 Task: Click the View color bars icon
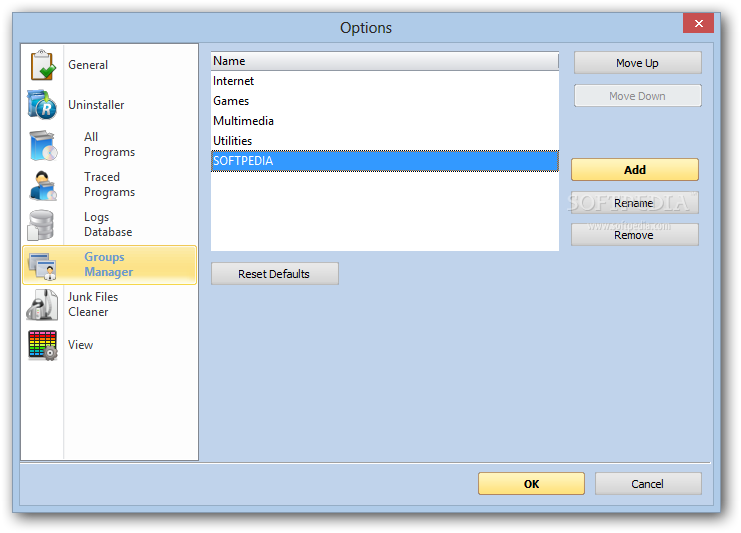tap(43, 345)
